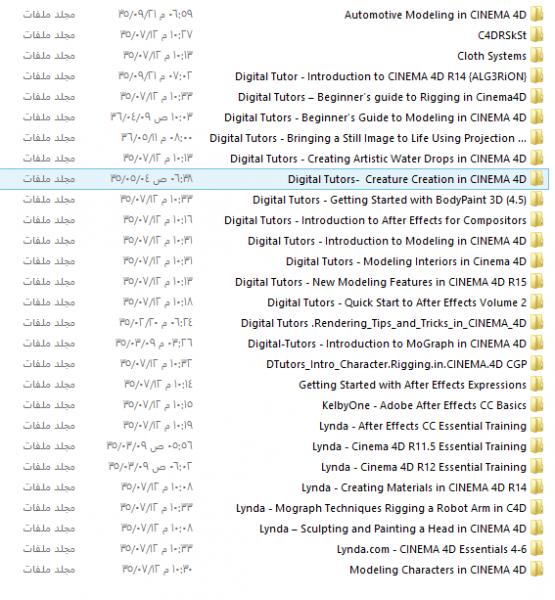Screen dimensions: 555x600
Task: Click Introduction to After Effects for Compositors folder name
Action: pyautogui.click(x=375, y=220)
